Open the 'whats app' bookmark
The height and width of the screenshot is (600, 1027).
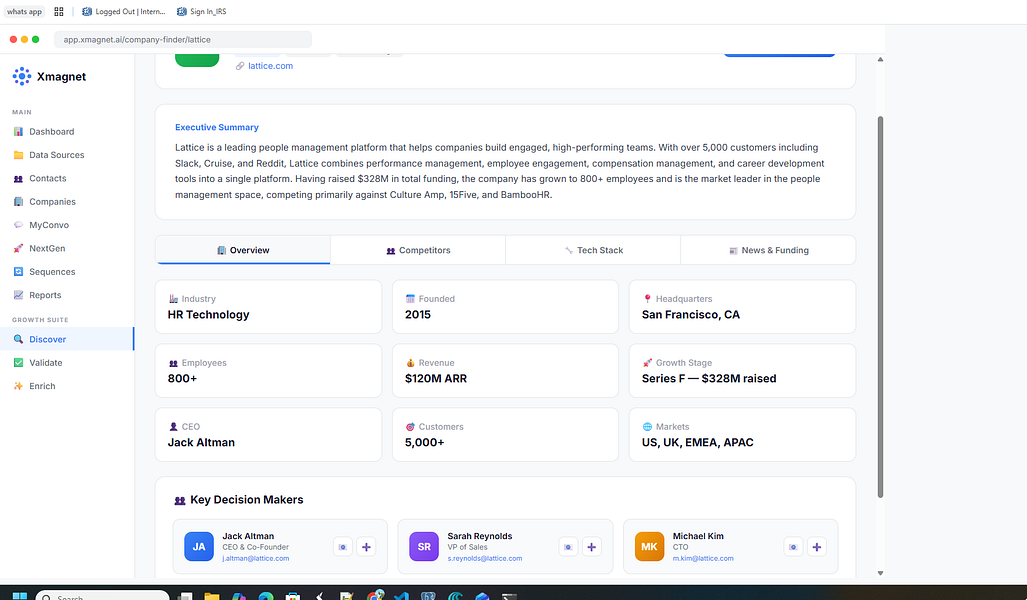24,12
